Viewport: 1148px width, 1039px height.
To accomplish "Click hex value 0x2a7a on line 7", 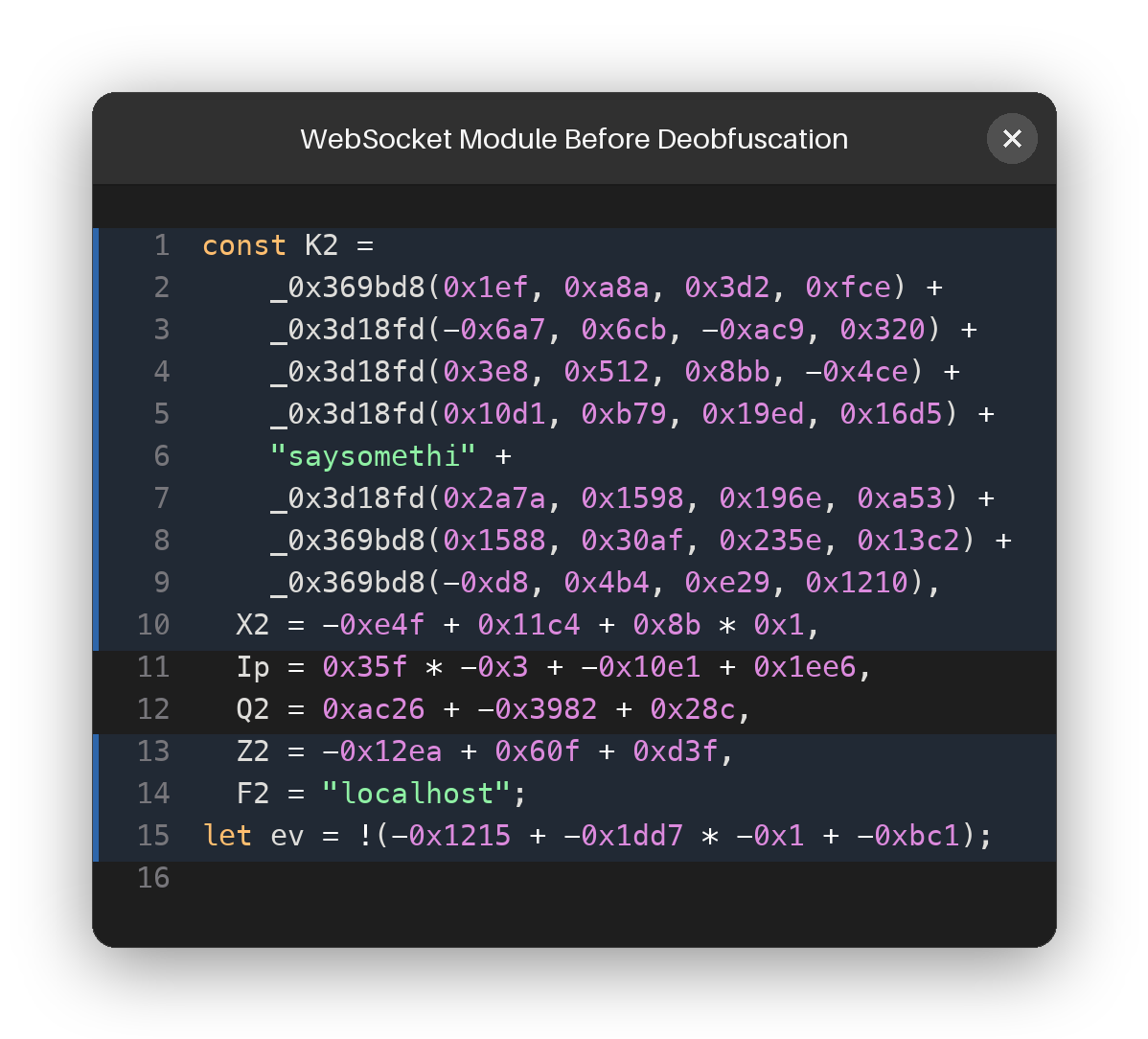I will (494, 497).
